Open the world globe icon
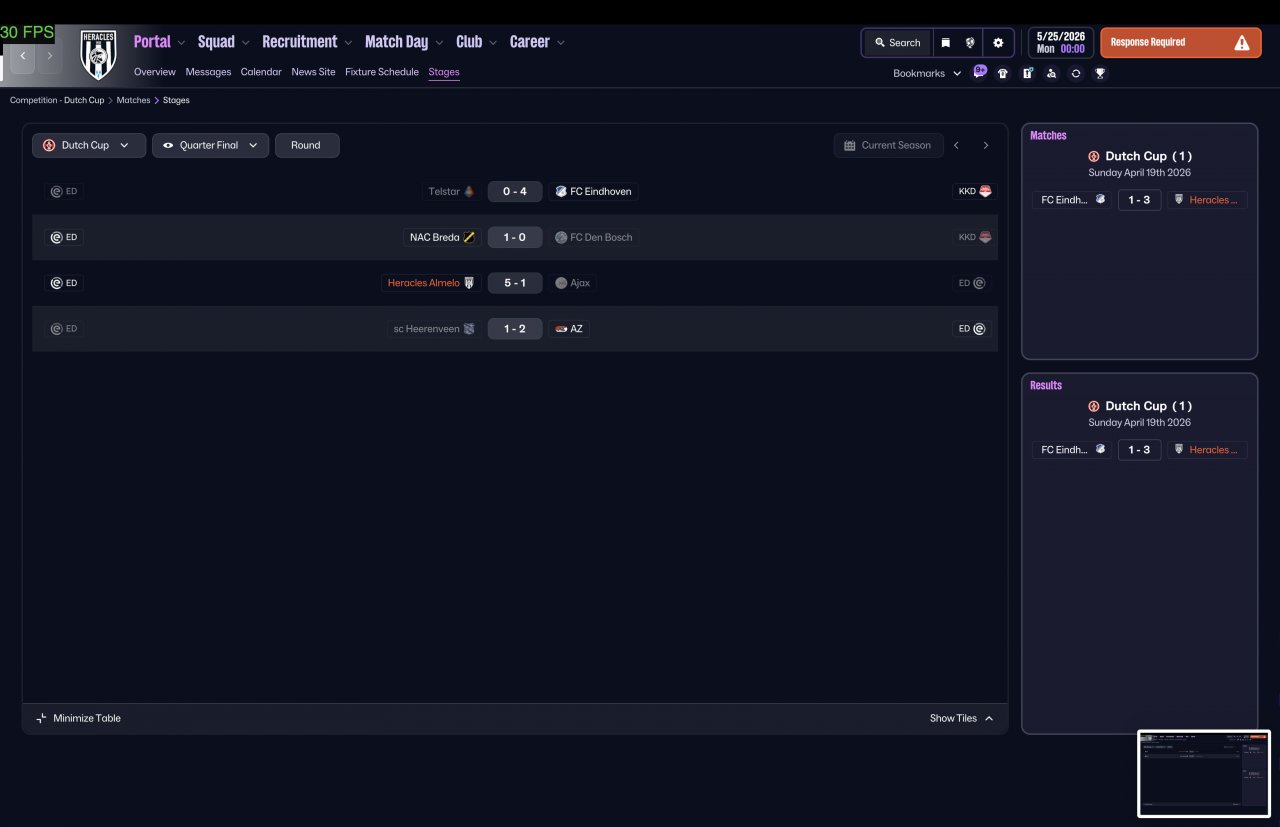This screenshot has height=827, width=1280. [970, 43]
